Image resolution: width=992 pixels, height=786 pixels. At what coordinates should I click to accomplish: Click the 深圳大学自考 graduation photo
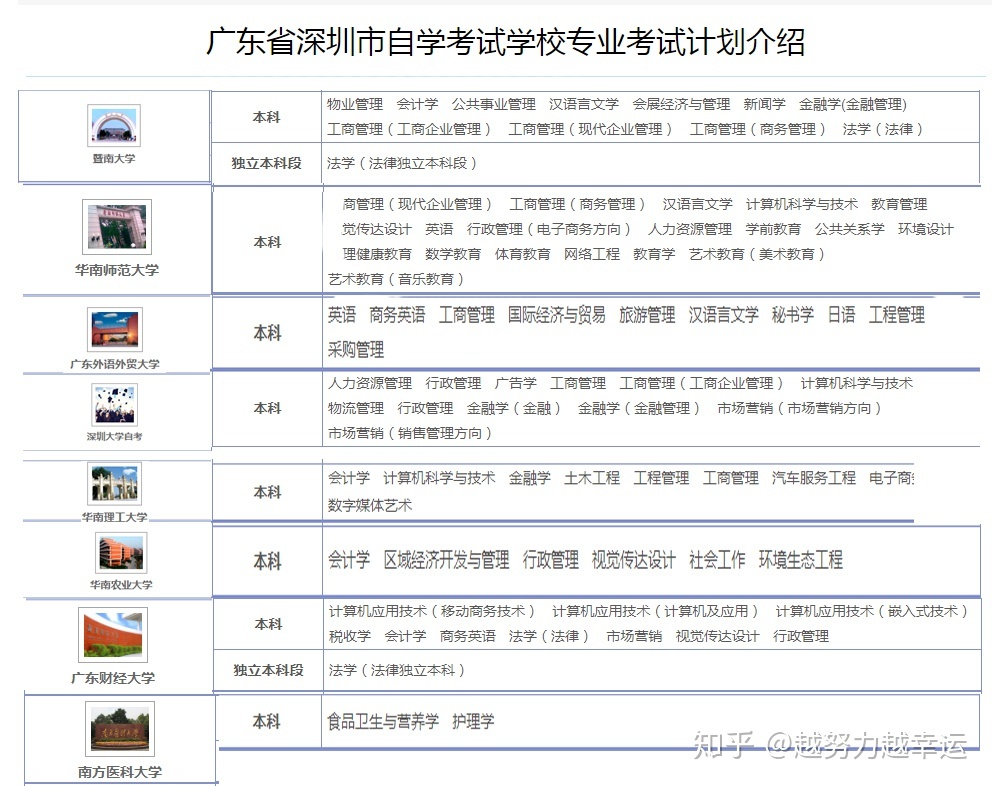coord(115,405)
